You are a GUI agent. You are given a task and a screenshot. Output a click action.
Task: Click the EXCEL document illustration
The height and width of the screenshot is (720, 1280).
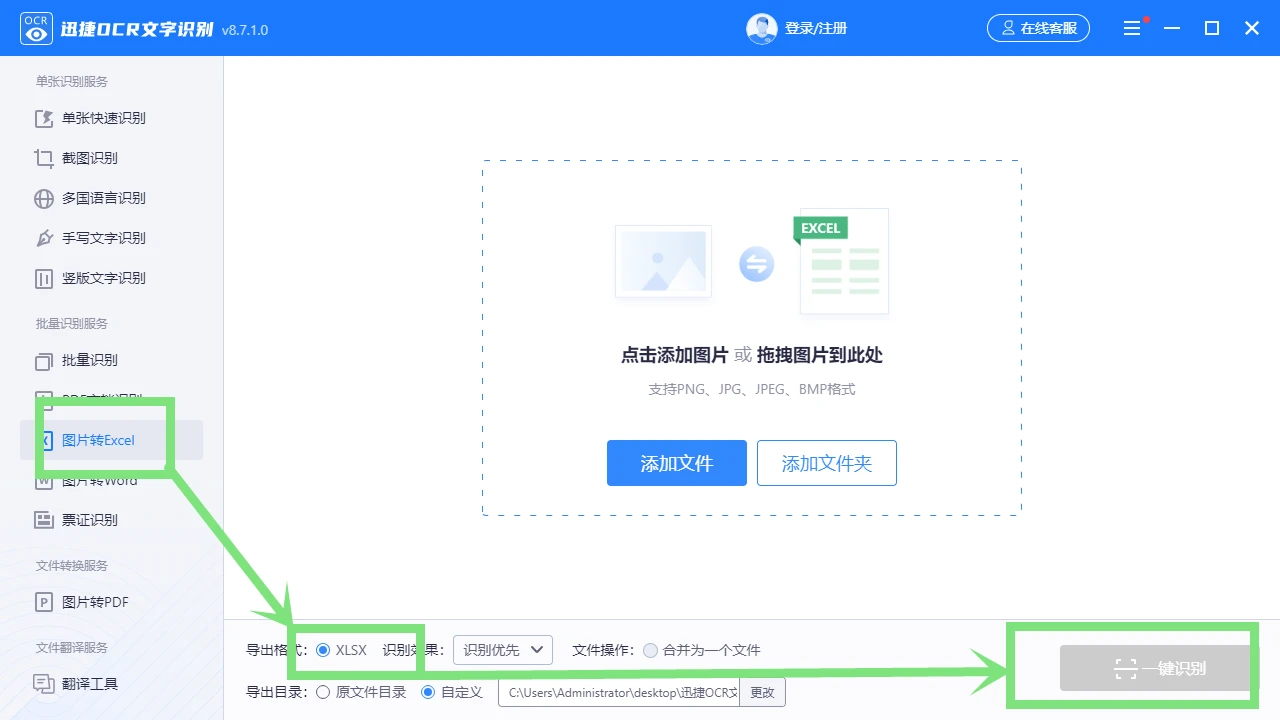pos(842,262)
